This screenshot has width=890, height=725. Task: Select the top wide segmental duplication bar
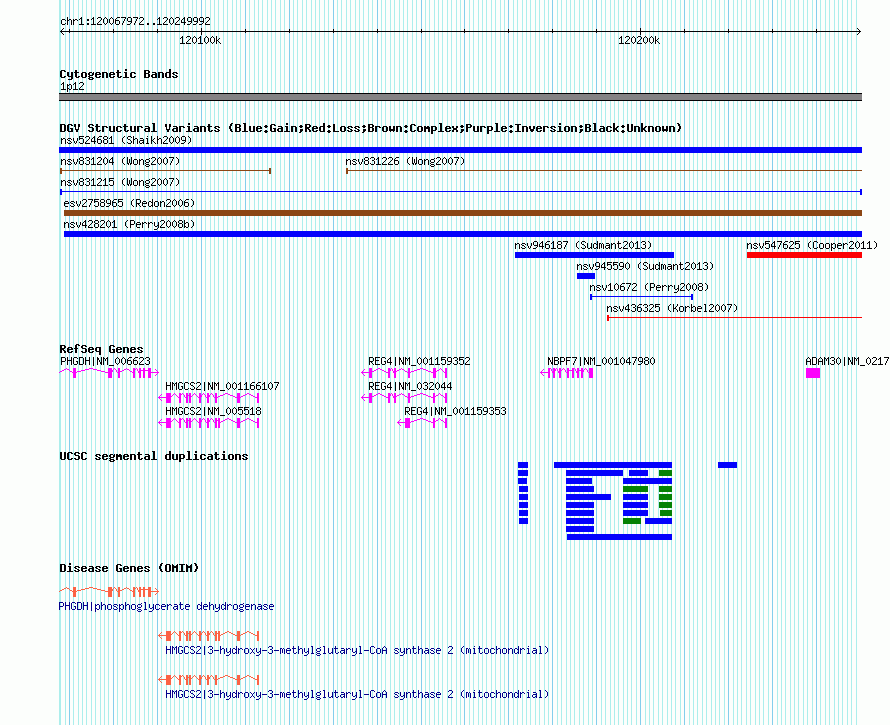(x=613, y=465)
